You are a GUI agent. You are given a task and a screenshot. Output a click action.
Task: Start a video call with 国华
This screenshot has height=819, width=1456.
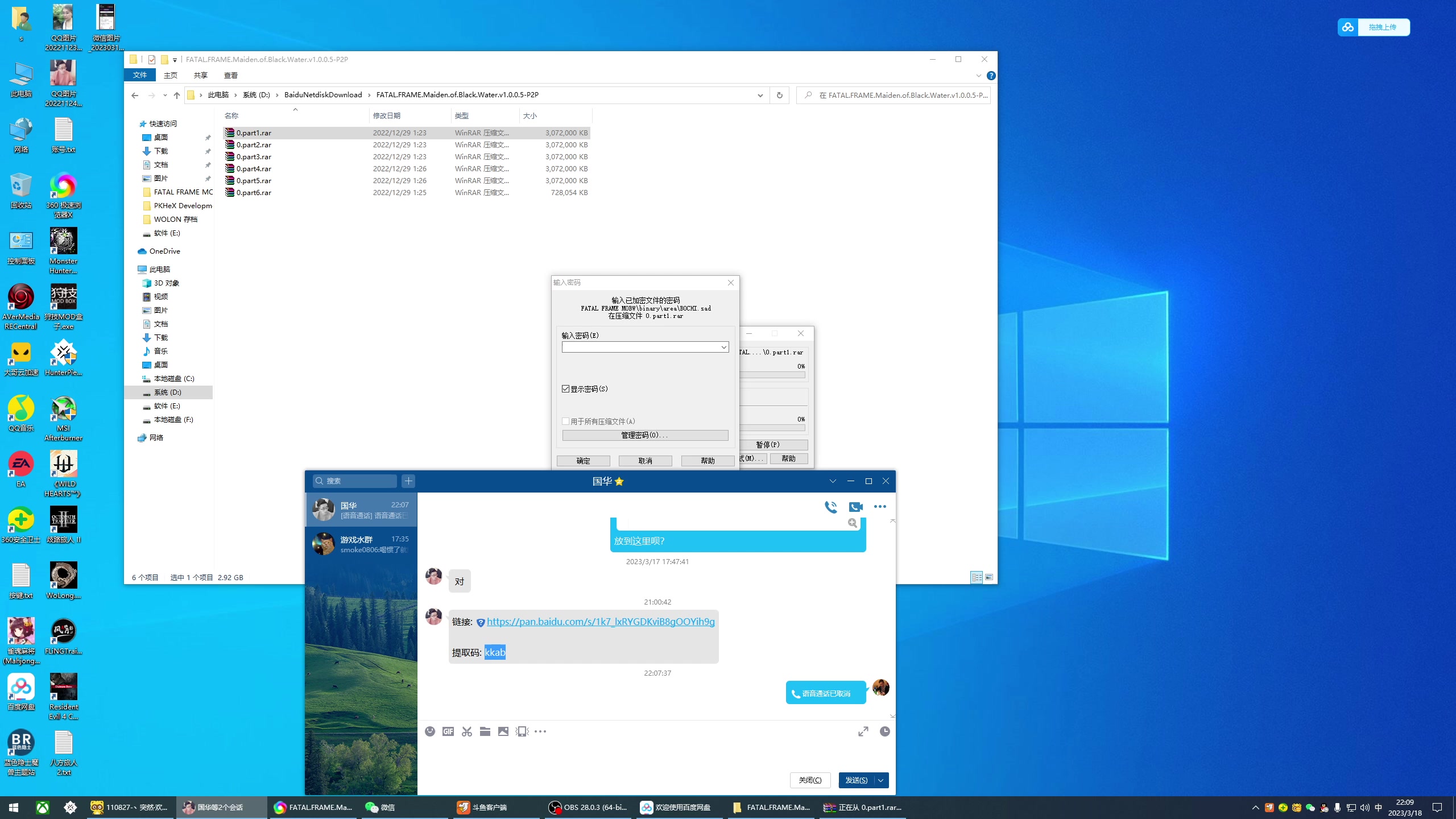(x=855, y=507)
